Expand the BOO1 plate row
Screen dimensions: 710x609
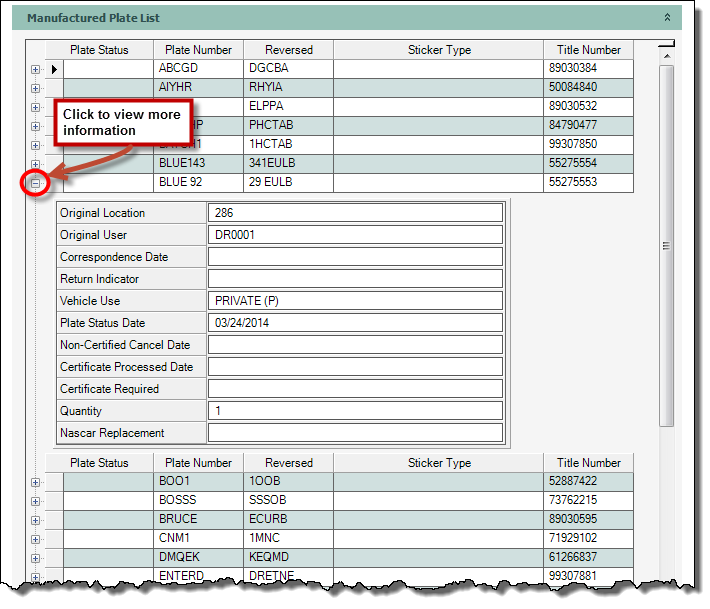point(36,482)
